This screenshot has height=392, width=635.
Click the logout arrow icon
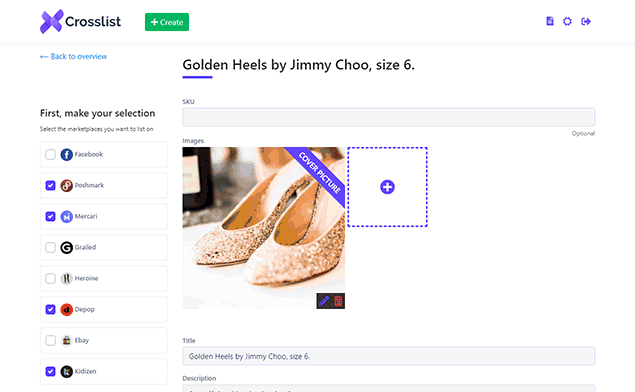586,21
